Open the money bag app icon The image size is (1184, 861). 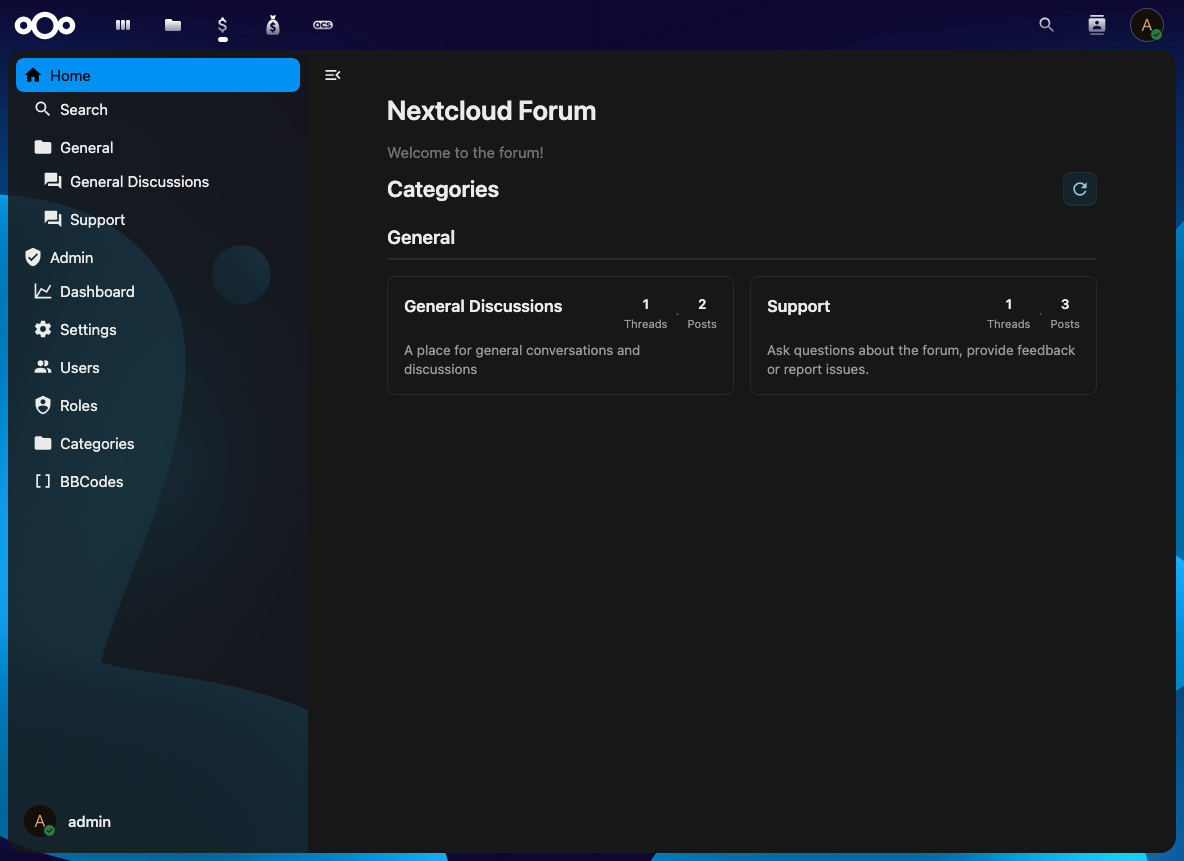(x=273, y=25)
